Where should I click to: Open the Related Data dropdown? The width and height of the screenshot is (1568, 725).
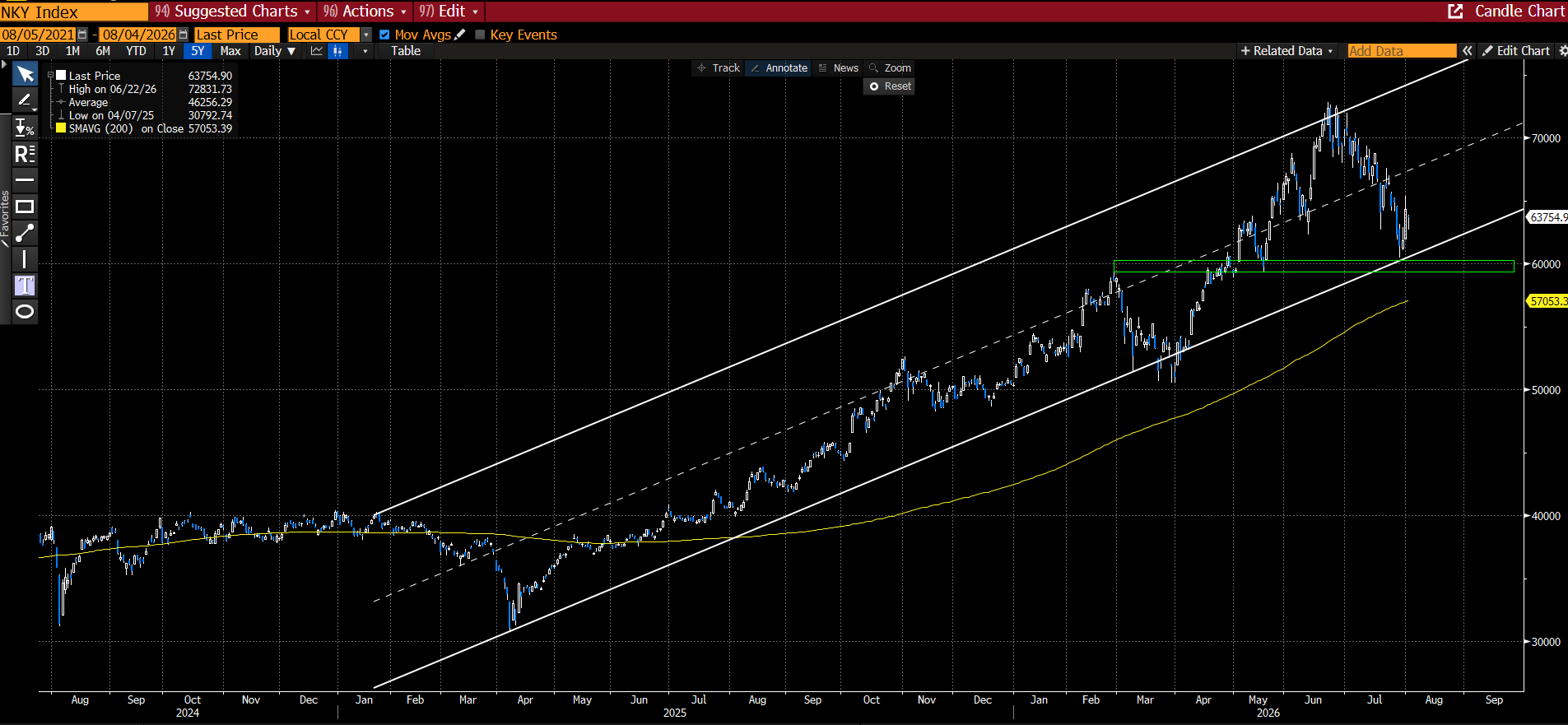point(1287,51)
